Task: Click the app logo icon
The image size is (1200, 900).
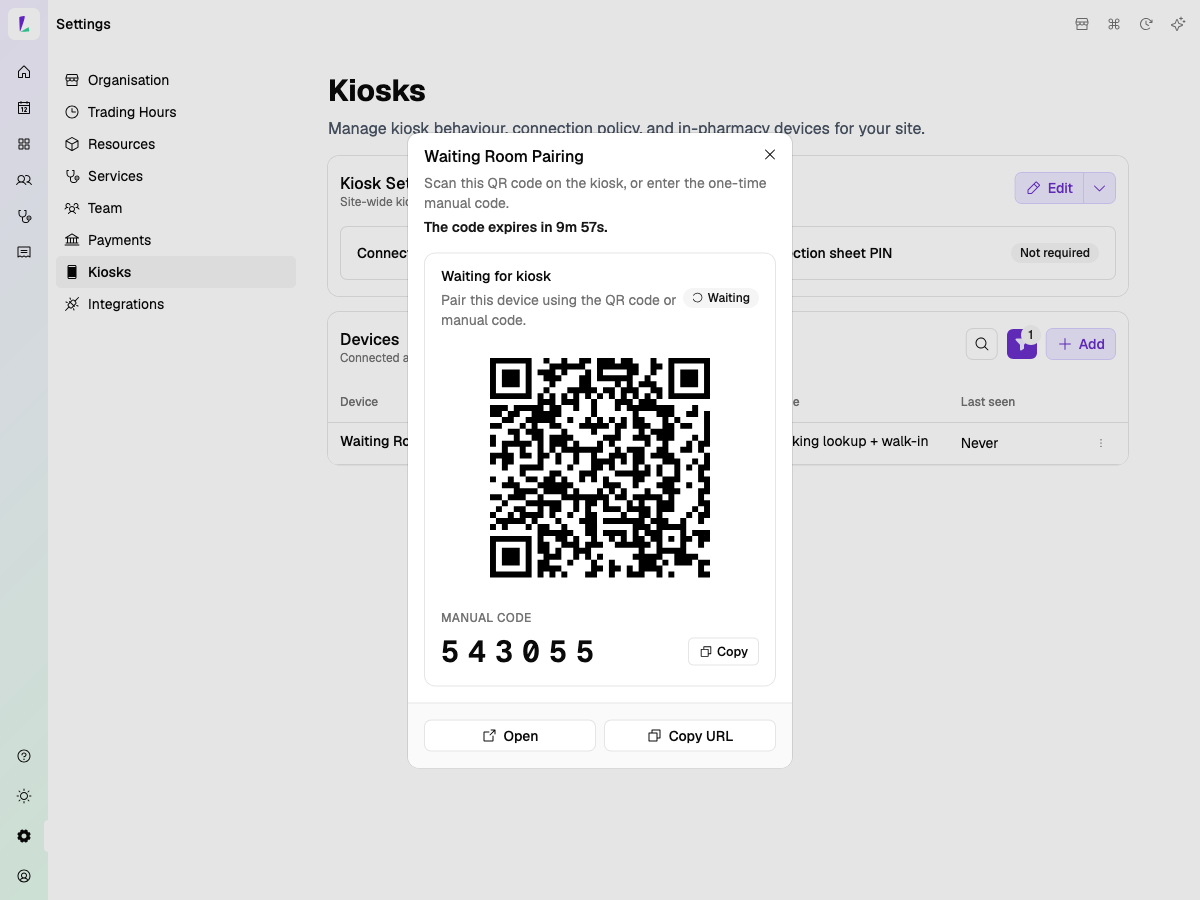Action: 24,24
